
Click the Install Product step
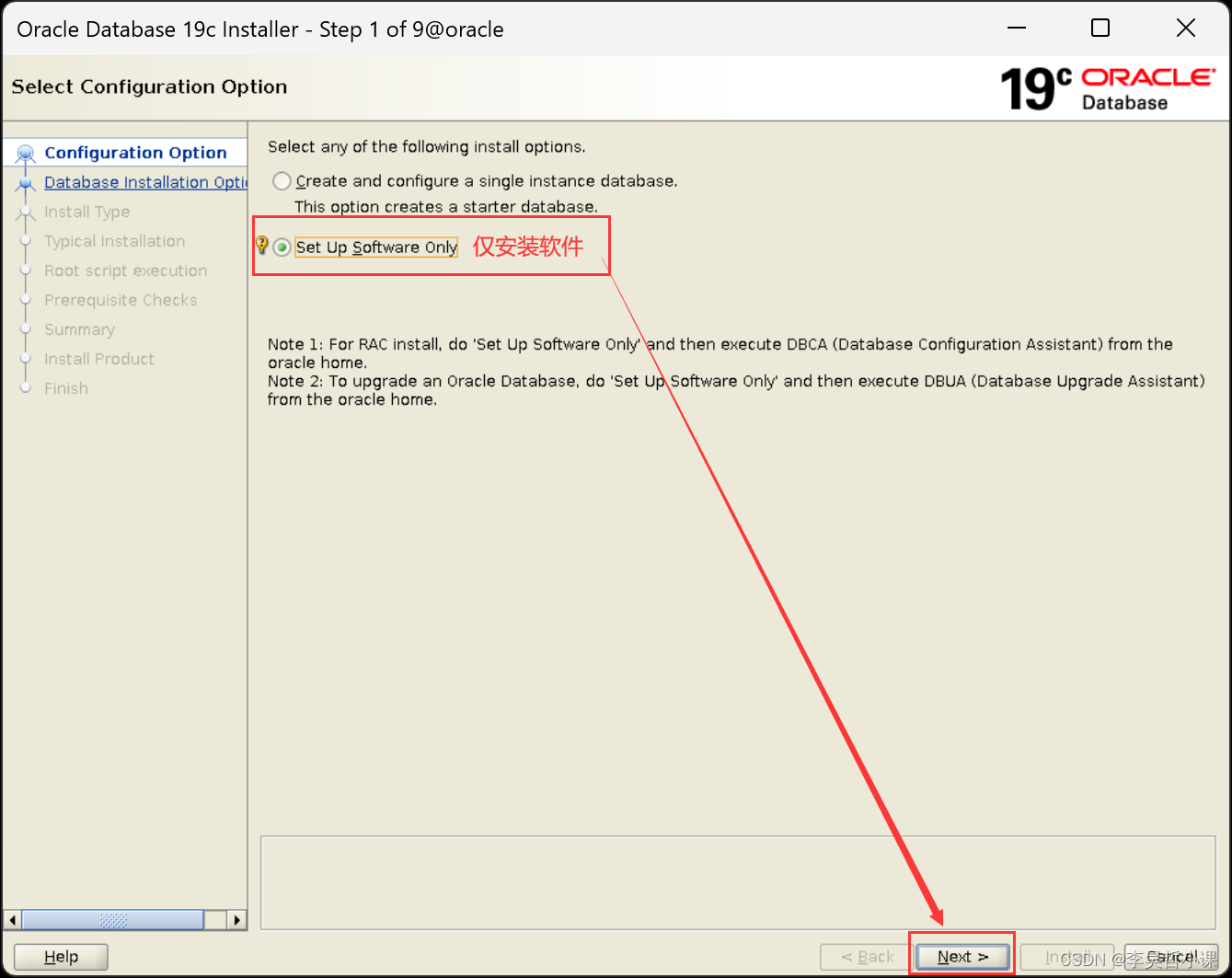tap(99, 359)
